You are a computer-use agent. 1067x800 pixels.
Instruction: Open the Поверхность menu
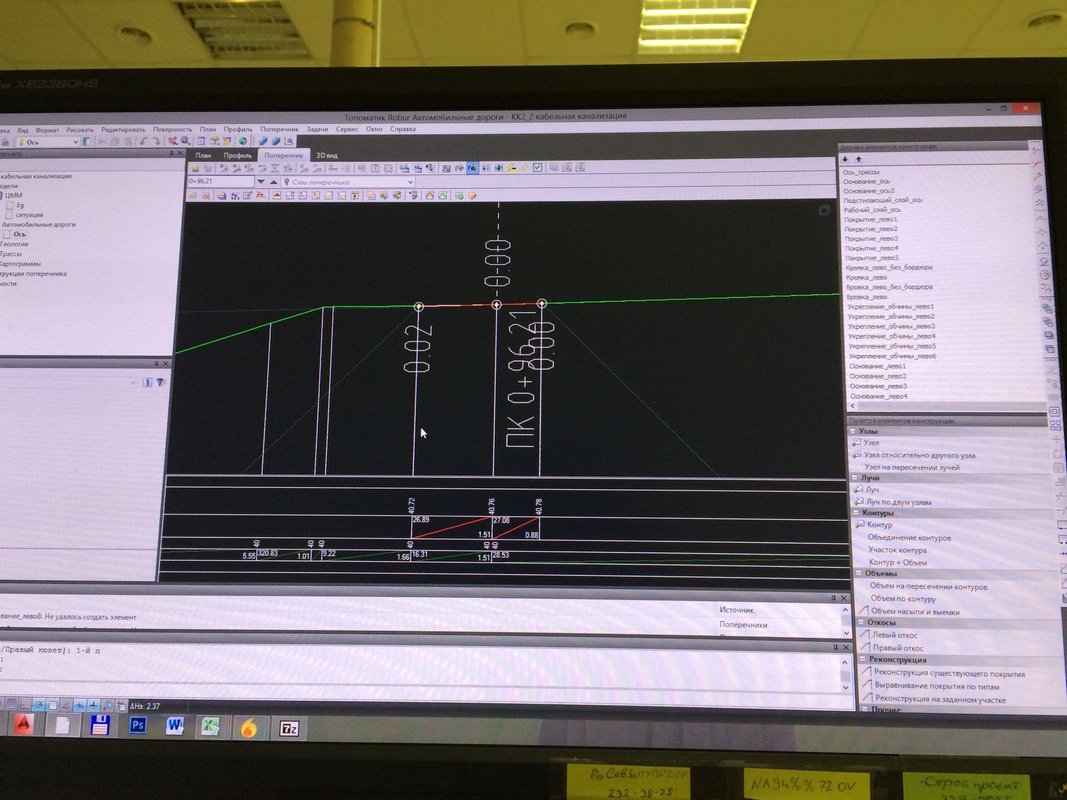(172, 129)
